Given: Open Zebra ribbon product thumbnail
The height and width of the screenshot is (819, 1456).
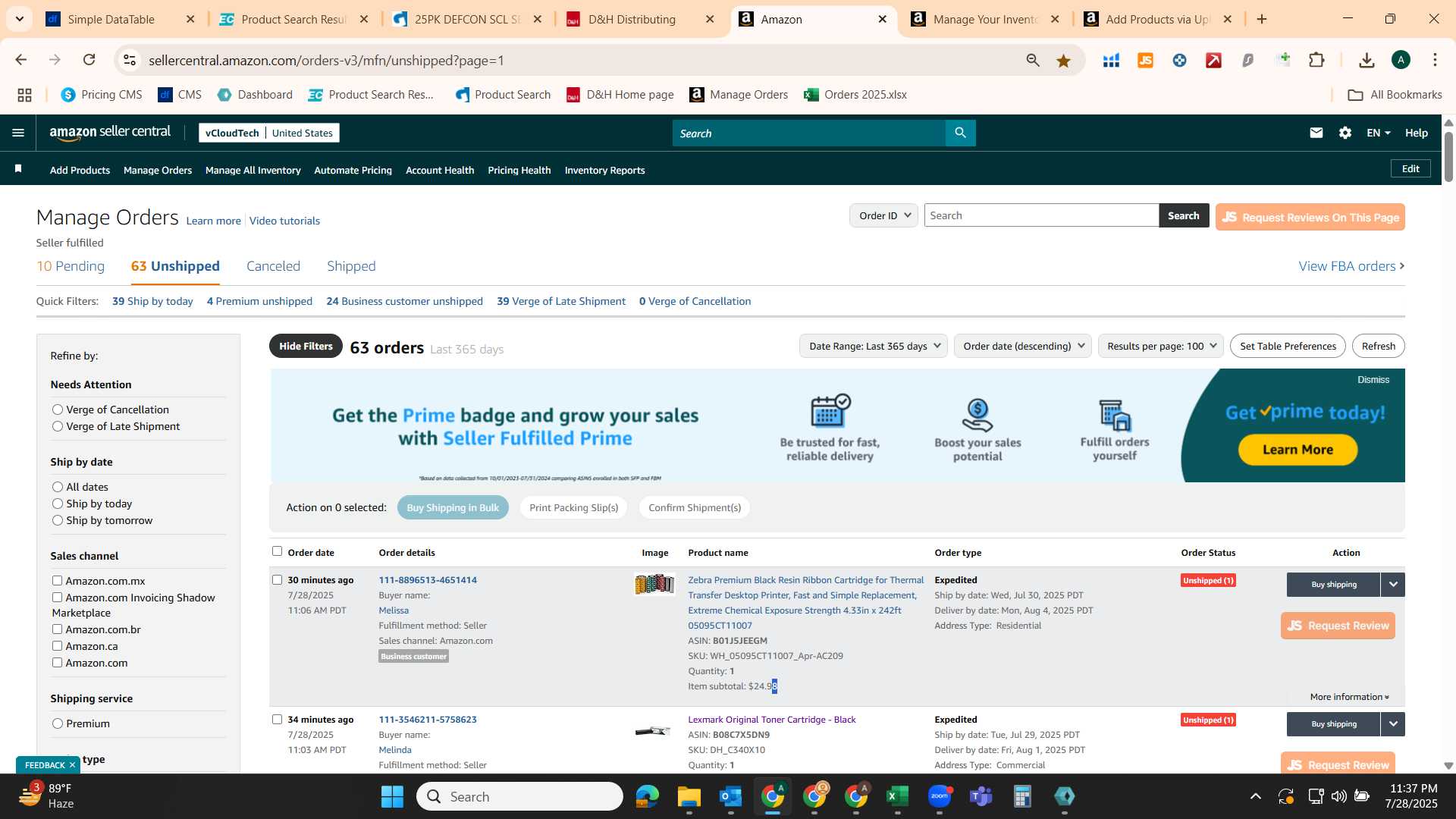Looking at the screenshot, I should pos(654,584).
